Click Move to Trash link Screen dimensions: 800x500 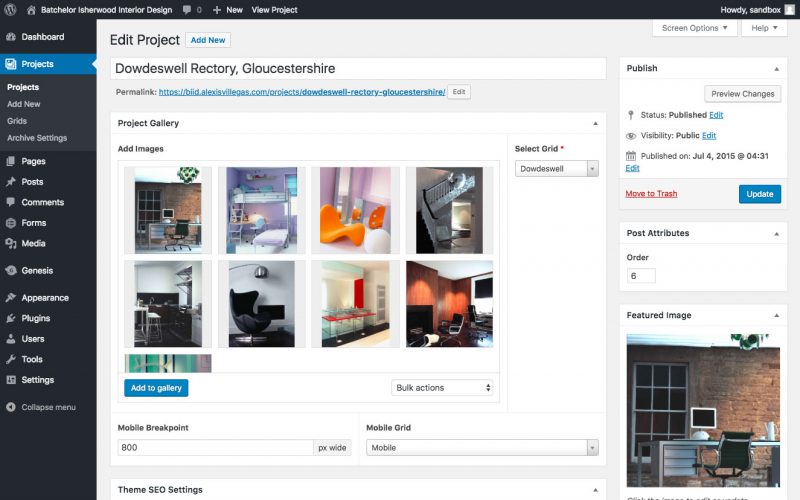pos(651,193)
